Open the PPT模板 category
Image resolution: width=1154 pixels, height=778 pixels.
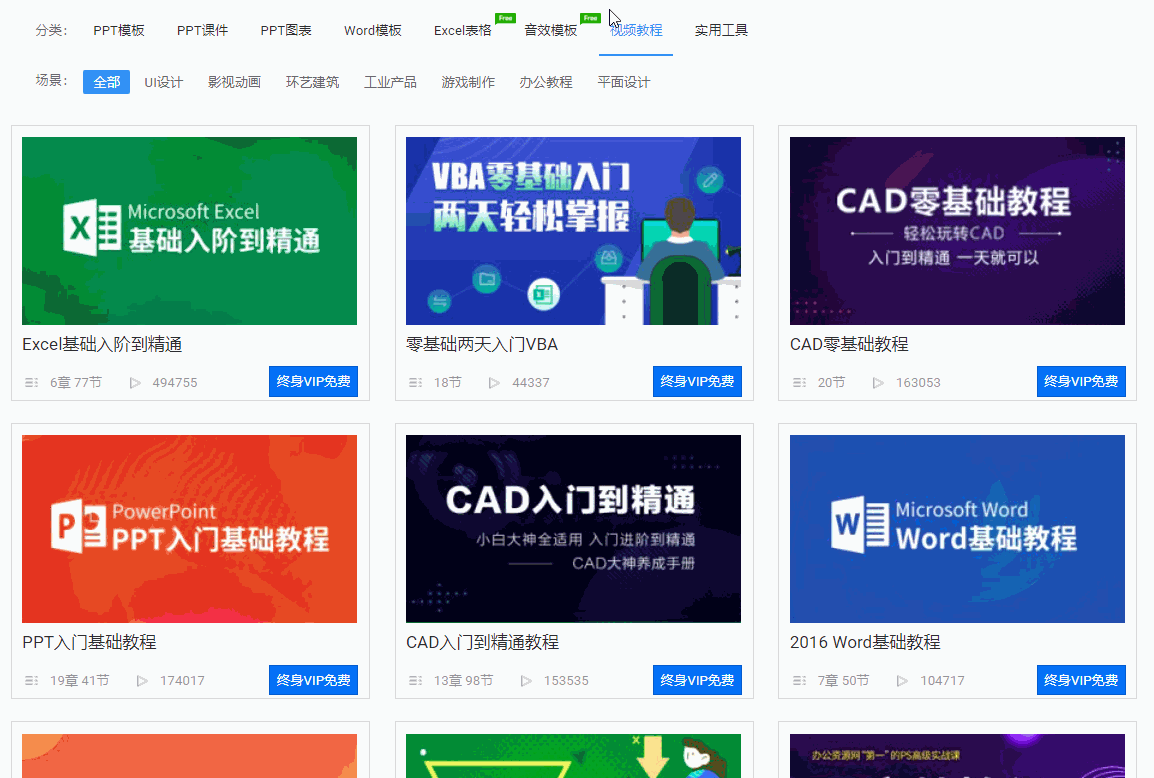pos(118,30)
